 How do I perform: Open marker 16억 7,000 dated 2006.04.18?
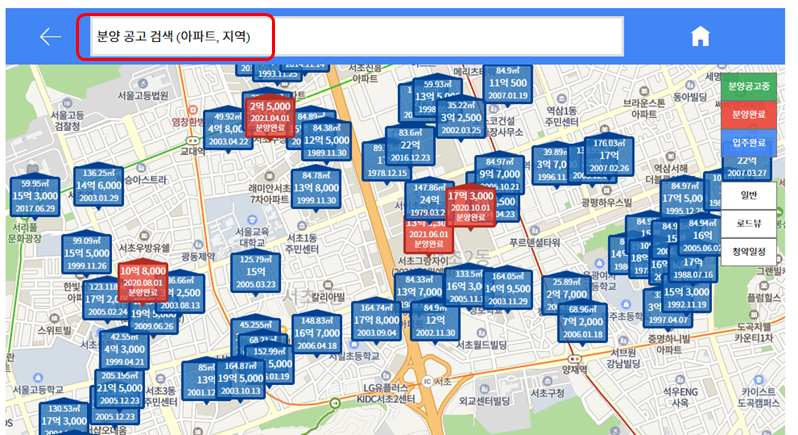point(317,333)
